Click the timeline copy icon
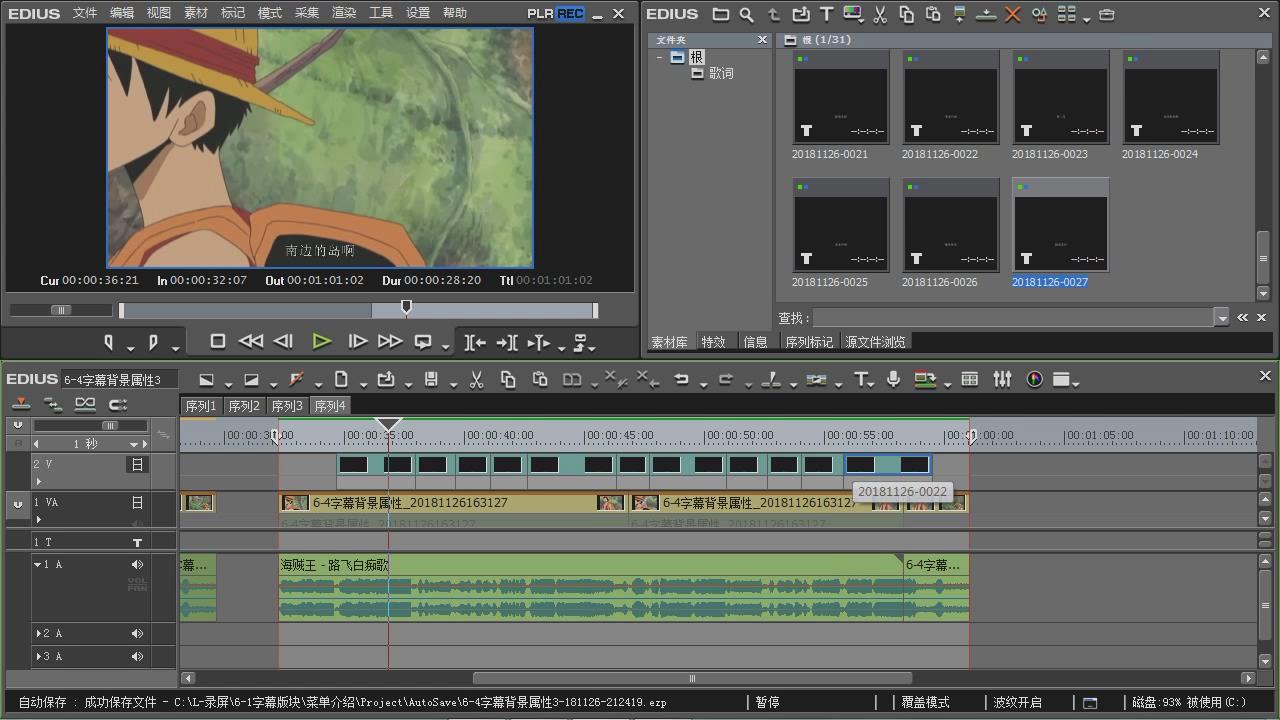The image size is (1280, 720). [x=508, y=379]
